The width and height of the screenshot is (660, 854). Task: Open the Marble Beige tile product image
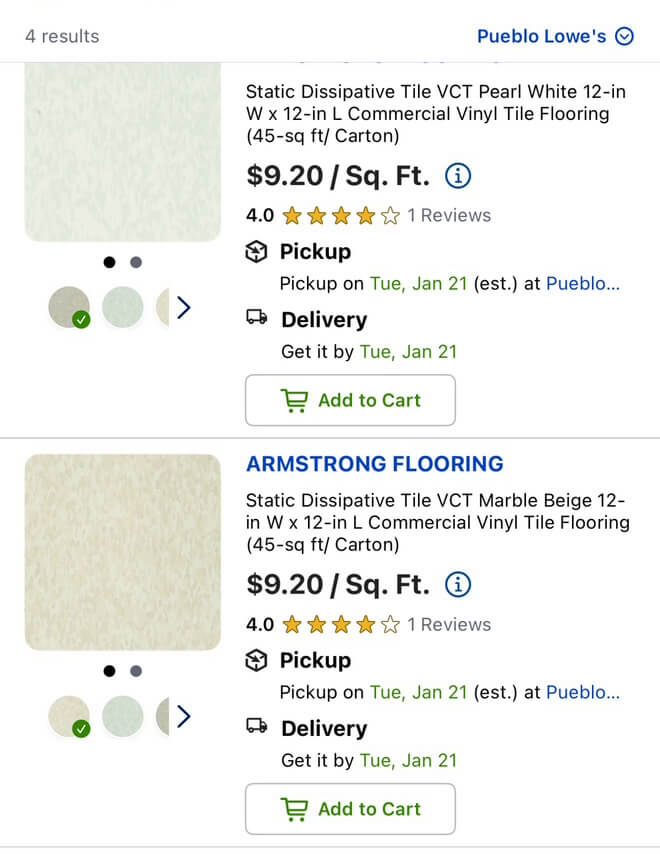(123, 552)
